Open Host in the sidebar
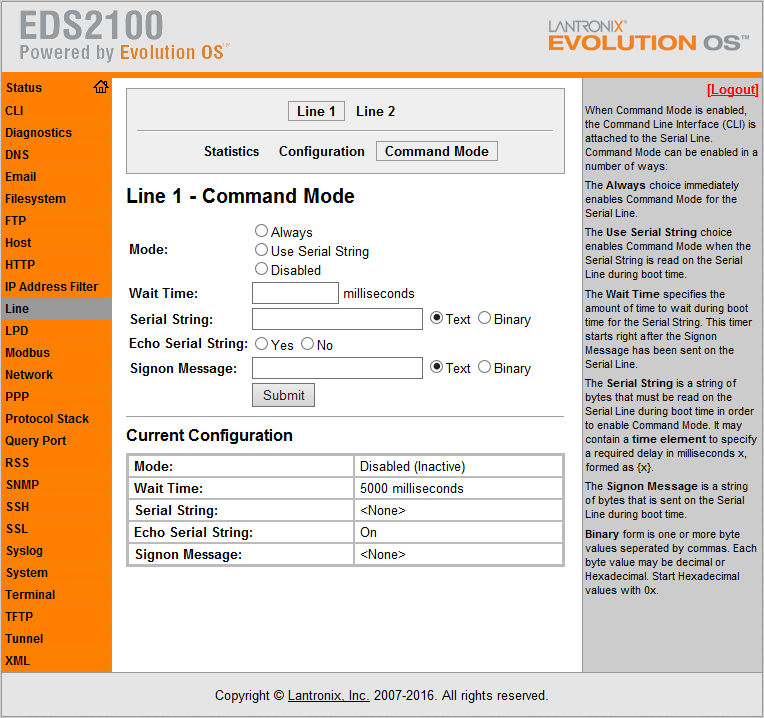The image size is (764, 718). tap(57, 243)
